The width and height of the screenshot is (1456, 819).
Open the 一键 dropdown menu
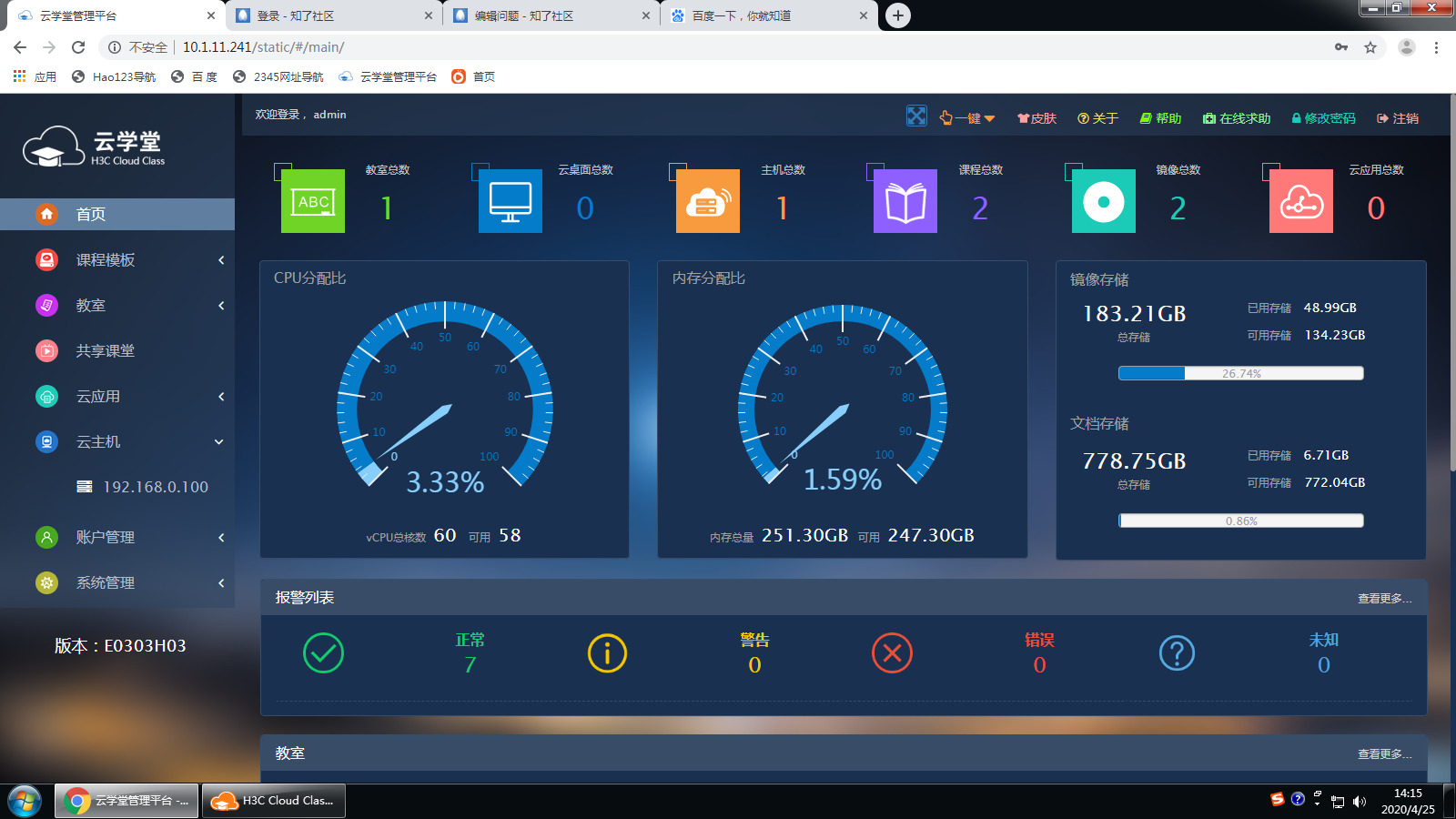pos(967,118)
